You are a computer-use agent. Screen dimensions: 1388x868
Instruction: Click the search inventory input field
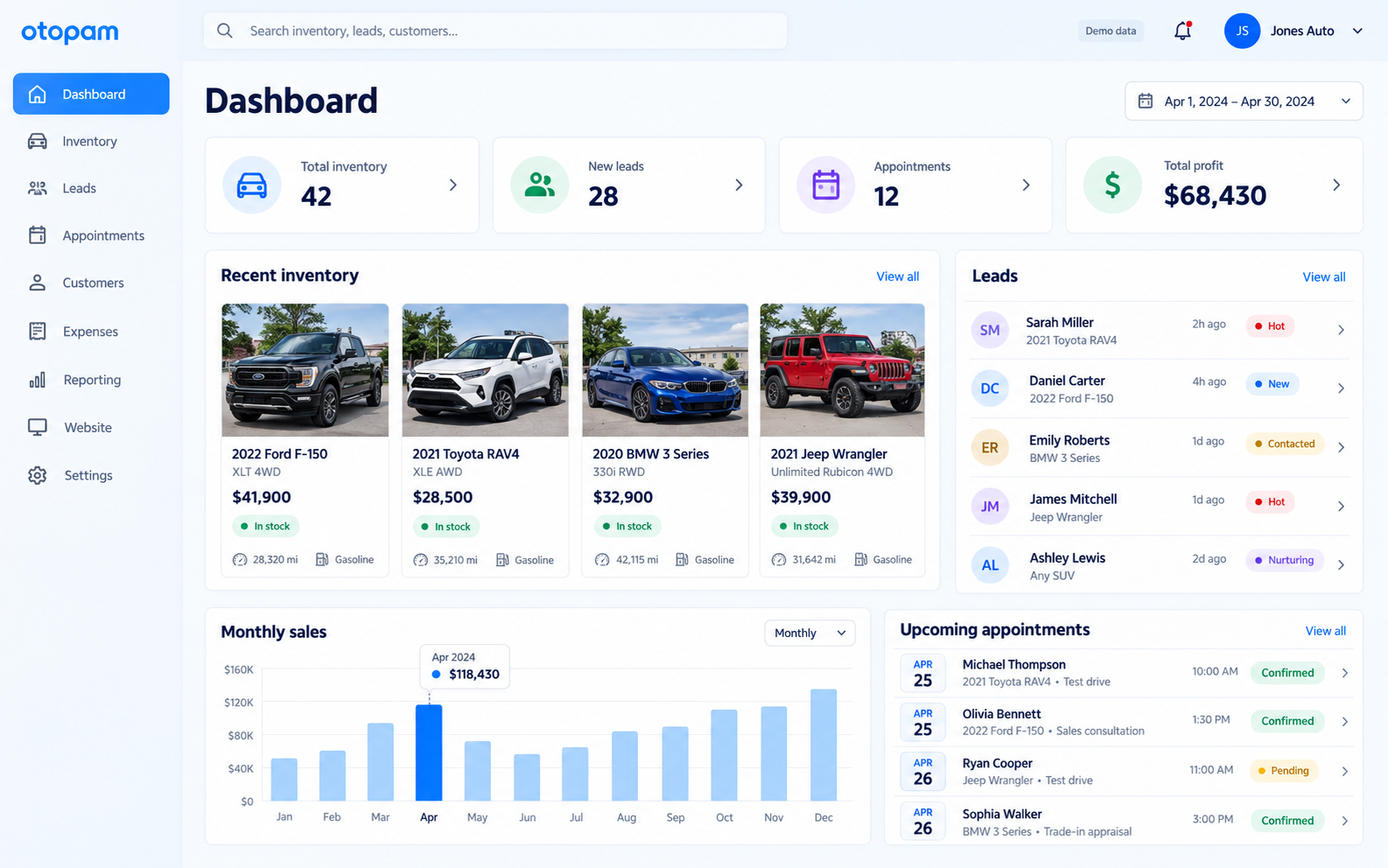click(x=495, y=31)
